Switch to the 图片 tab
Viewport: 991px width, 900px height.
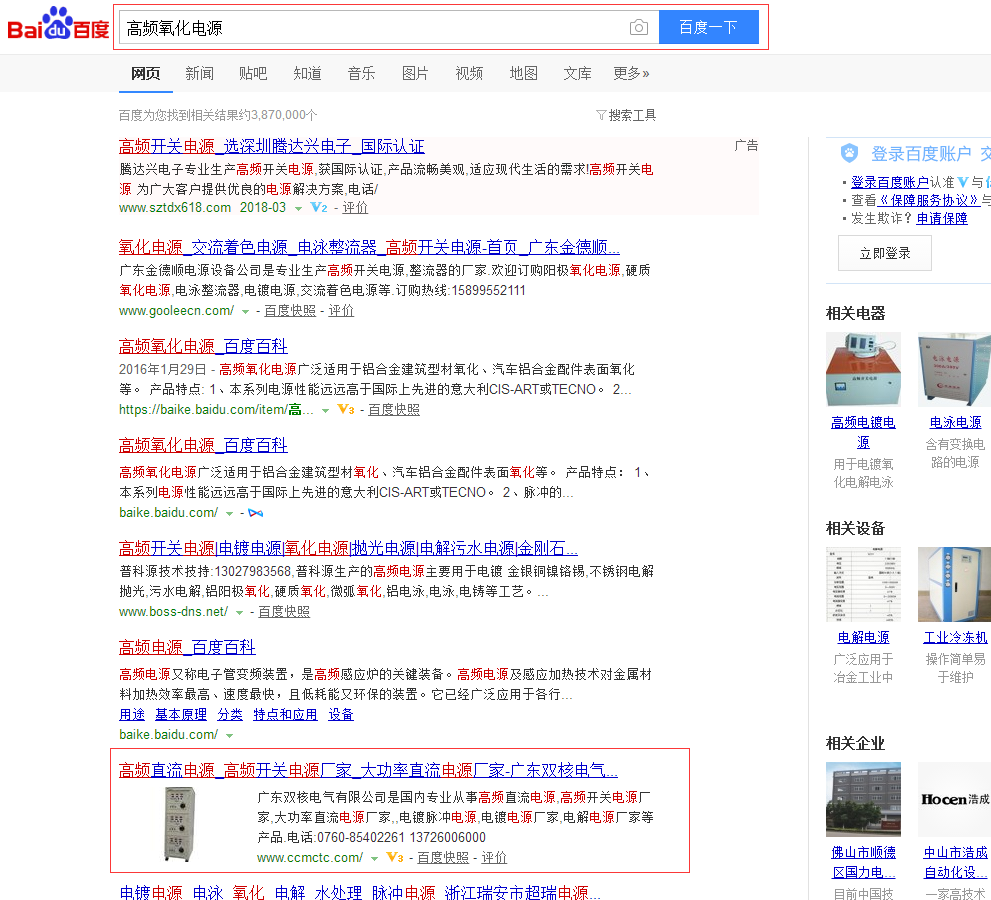[415, 73]
